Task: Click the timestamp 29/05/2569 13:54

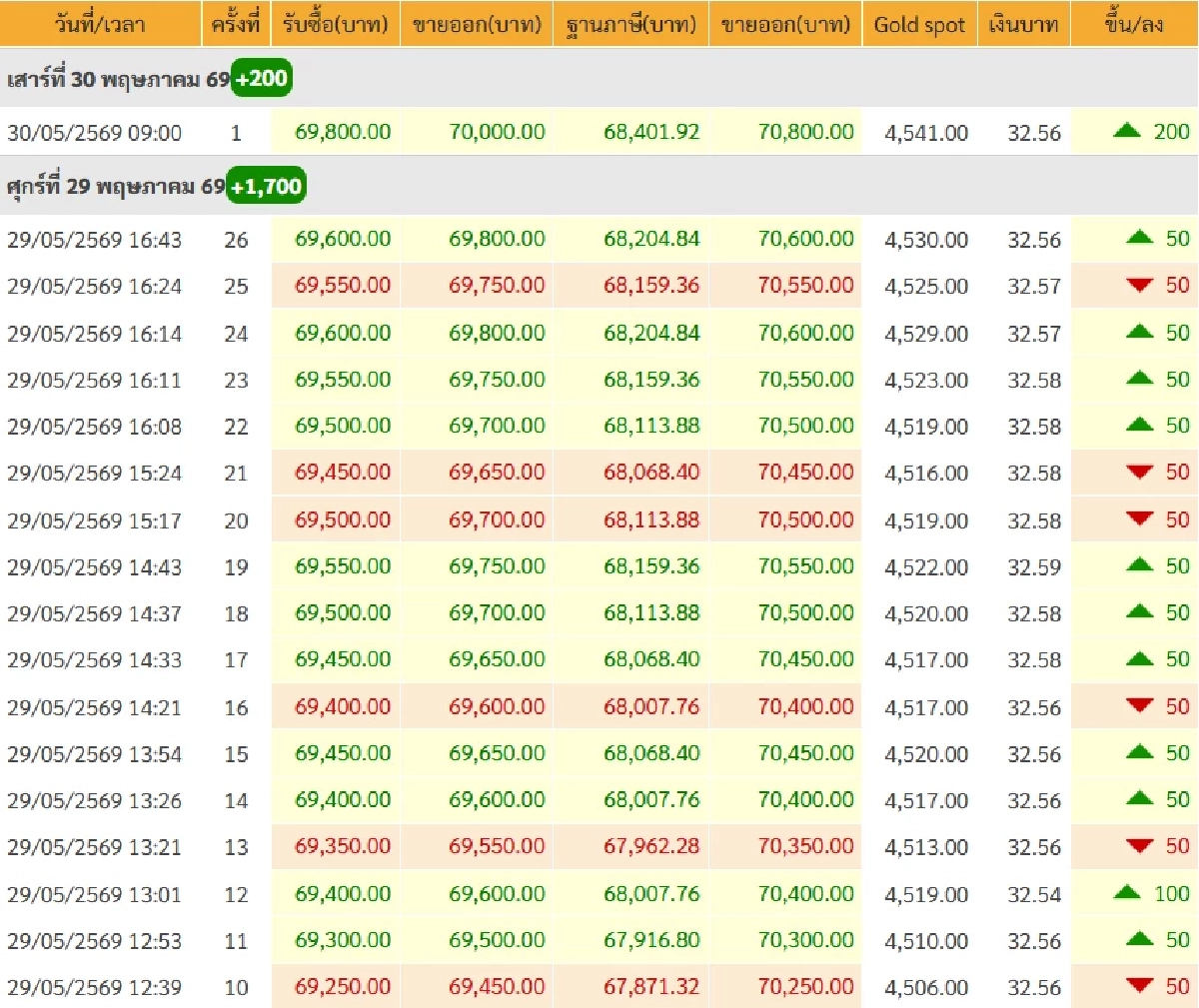Action: click(94, 754)
